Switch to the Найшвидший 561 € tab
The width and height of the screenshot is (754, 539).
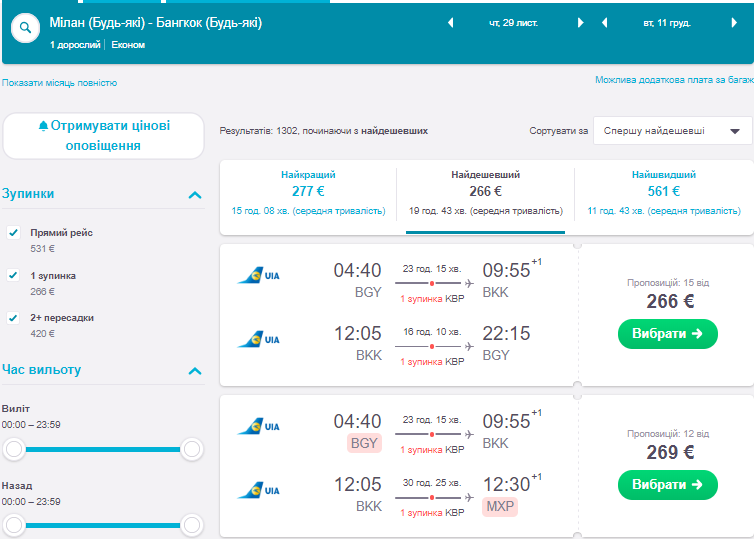coord(664,191)
